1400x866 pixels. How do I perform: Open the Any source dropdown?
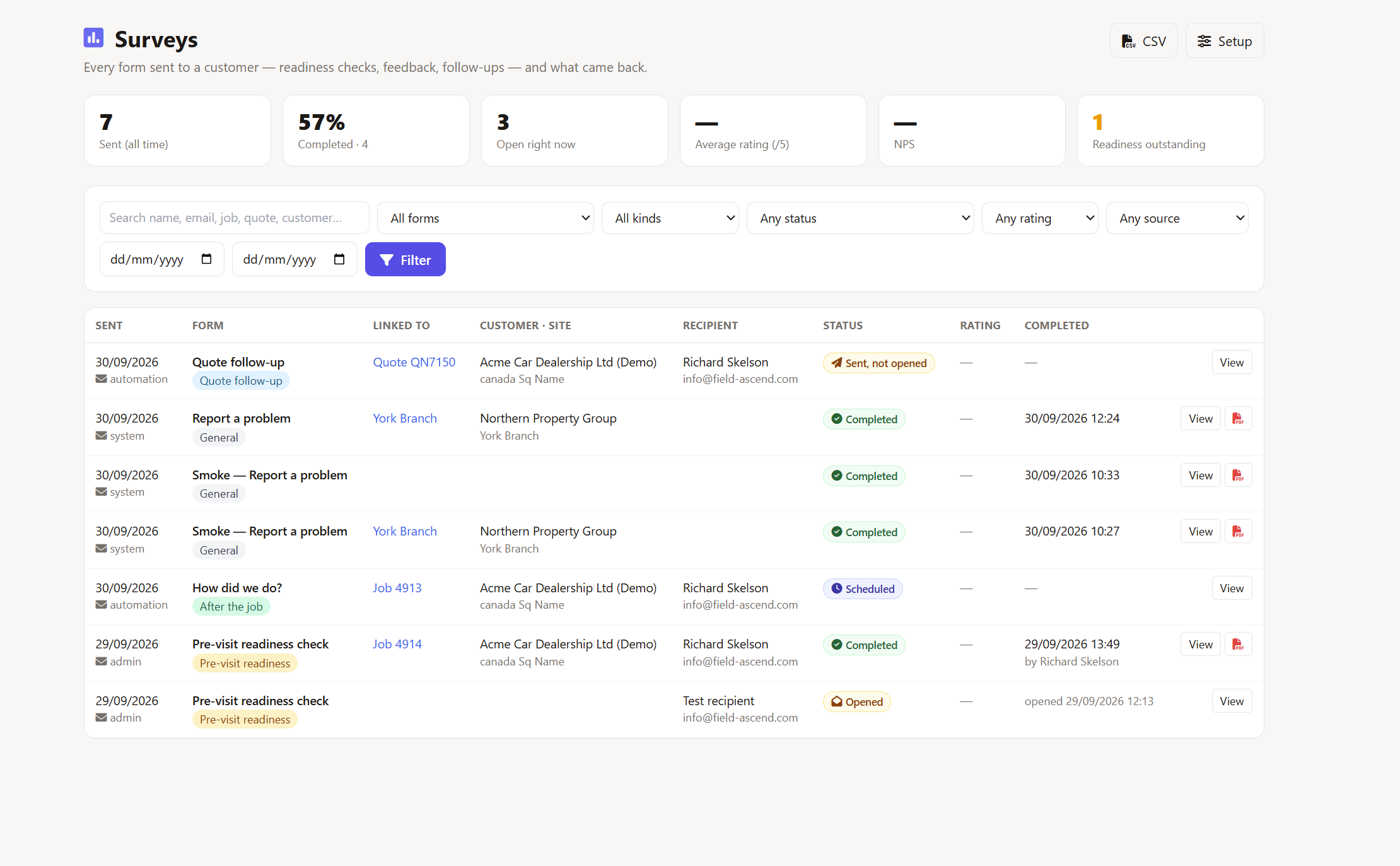click(x=1177, y=218)
